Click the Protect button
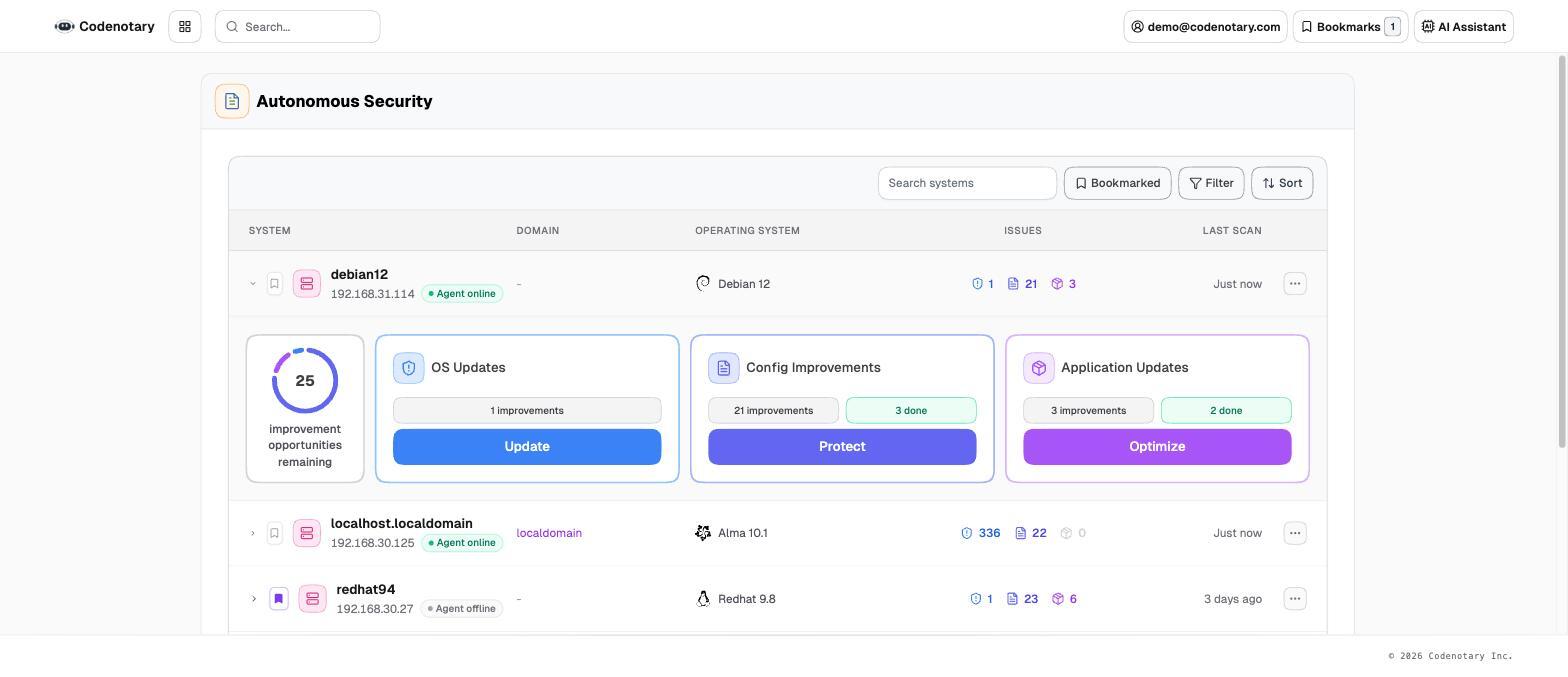The image size is (1568, 677). [842, 447]
